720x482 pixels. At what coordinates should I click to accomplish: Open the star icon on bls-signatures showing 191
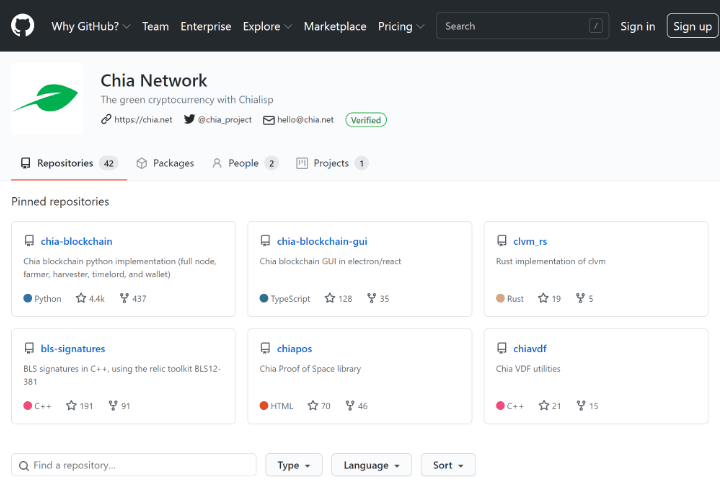pos(71,405)
